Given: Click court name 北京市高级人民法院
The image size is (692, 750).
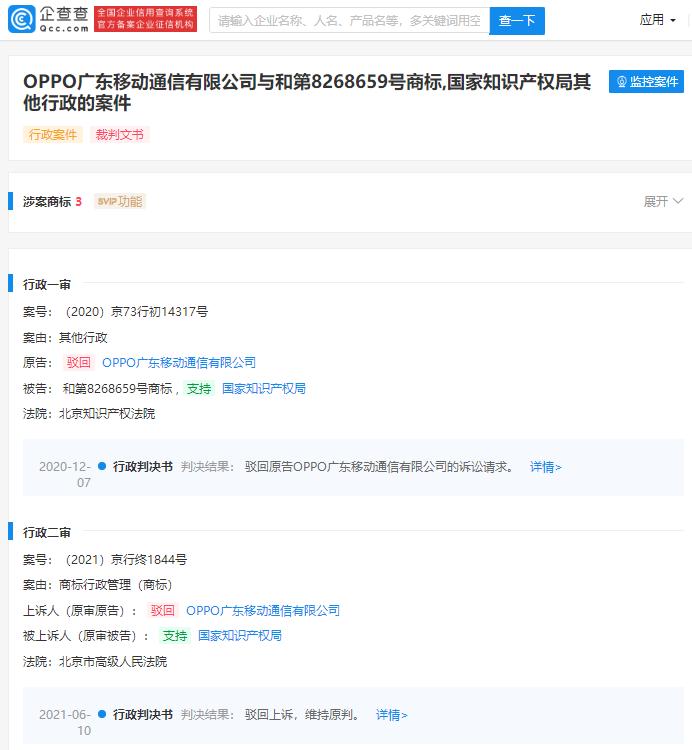Looking at the screenshot, I should pos(113,662).
